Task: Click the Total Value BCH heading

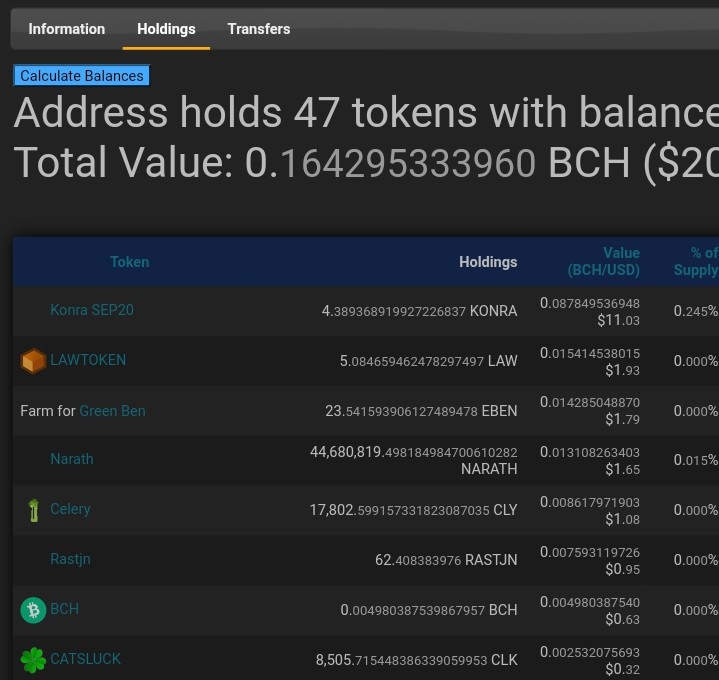Action: tap(366, 162)
